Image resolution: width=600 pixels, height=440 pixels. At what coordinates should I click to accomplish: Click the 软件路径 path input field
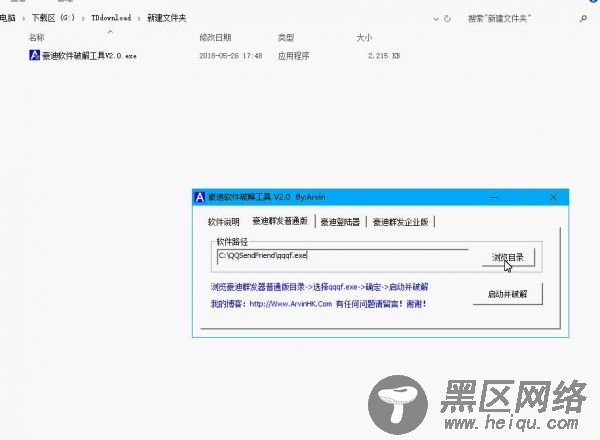click(342, 255)
